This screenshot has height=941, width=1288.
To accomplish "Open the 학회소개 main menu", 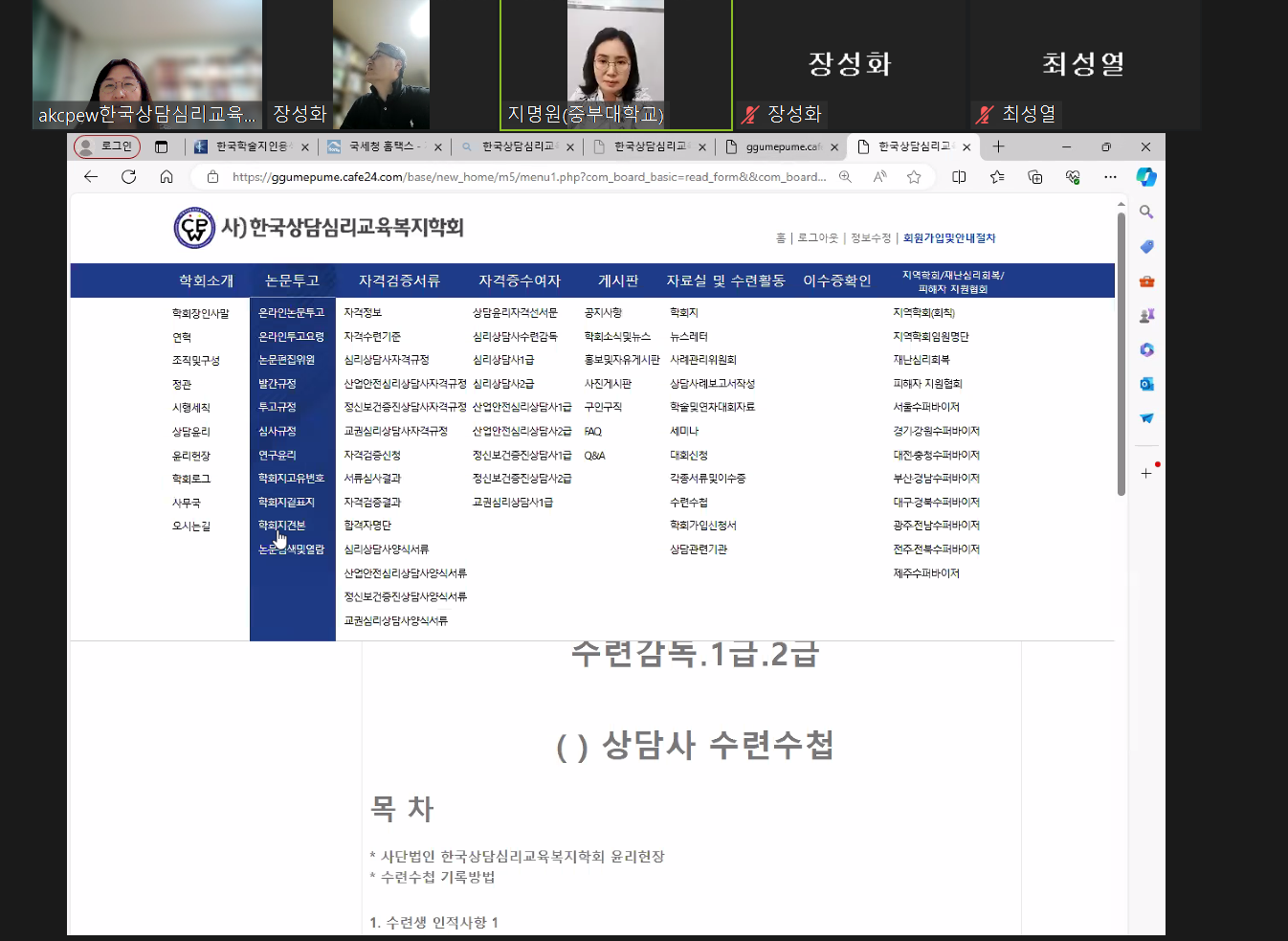I will (206, 280).
